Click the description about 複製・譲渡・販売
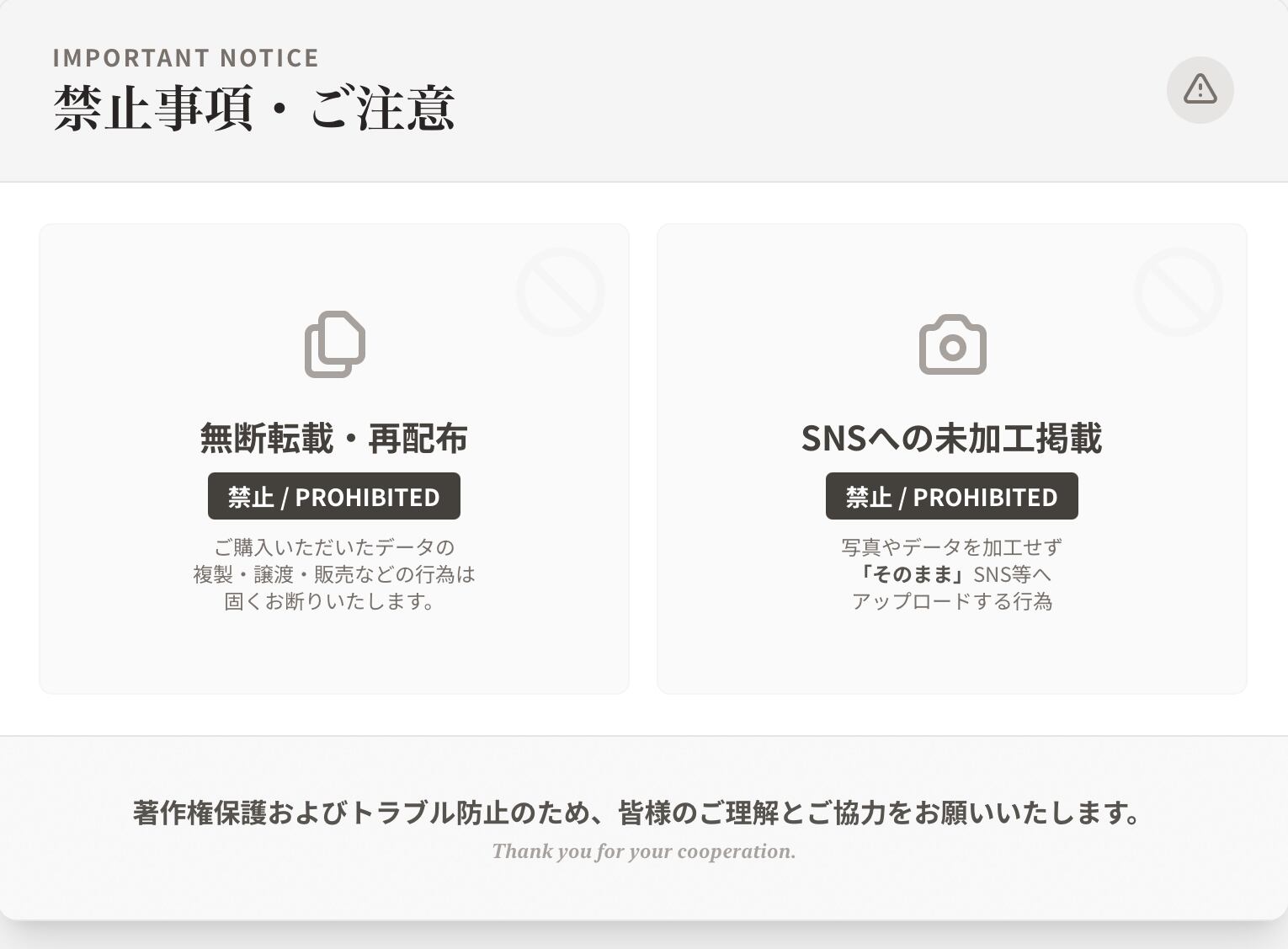Viewport: 1288px width, 949px height. pos(334,574)
